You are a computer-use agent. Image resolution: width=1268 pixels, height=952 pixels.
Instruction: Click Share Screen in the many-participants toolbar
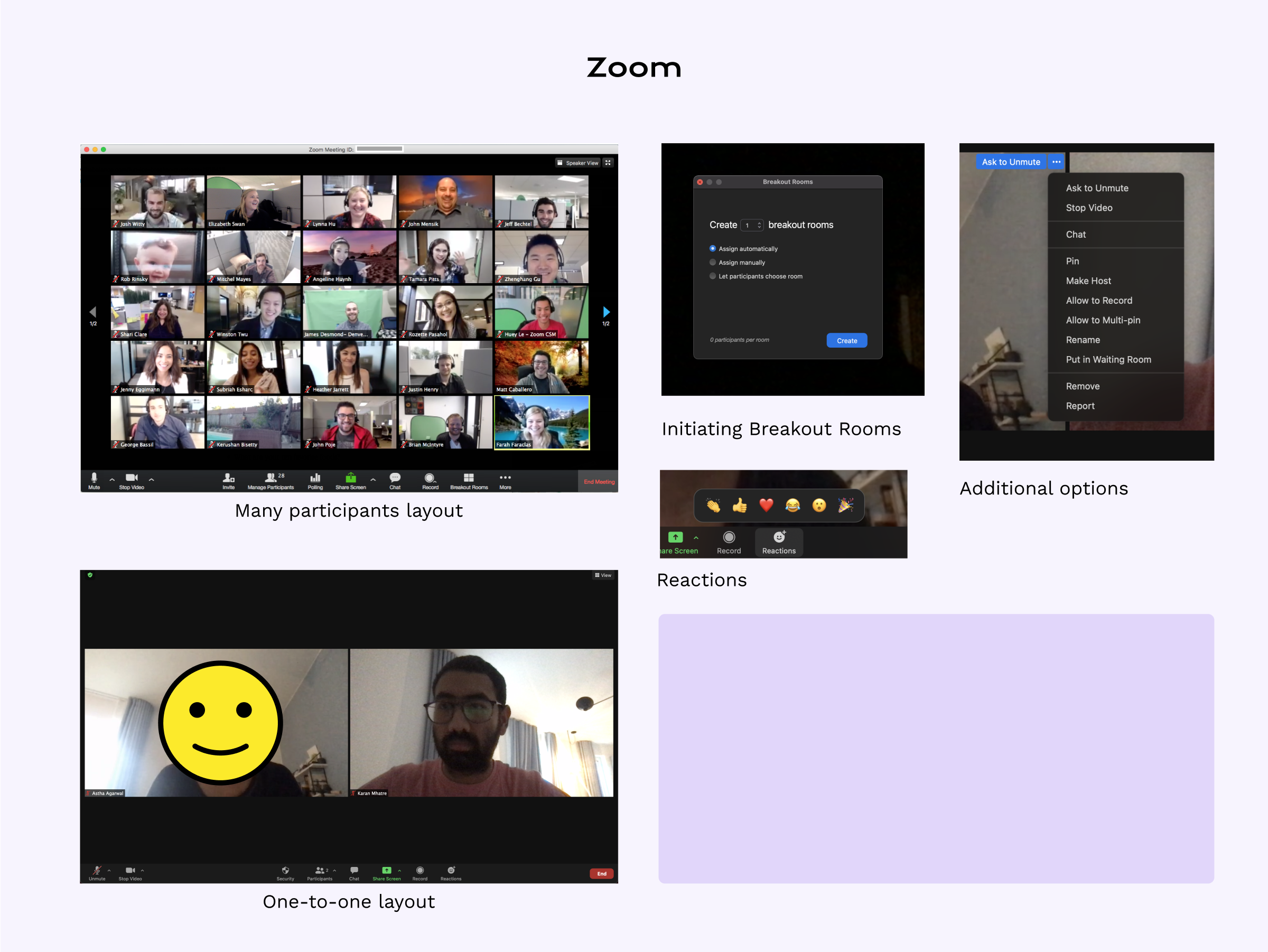[x=351, y=481]
